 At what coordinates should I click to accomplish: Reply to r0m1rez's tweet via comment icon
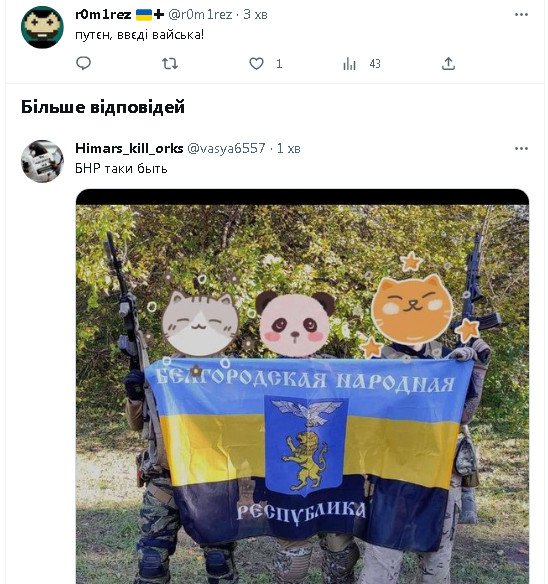pyautogui.click(x=83, y=63)
